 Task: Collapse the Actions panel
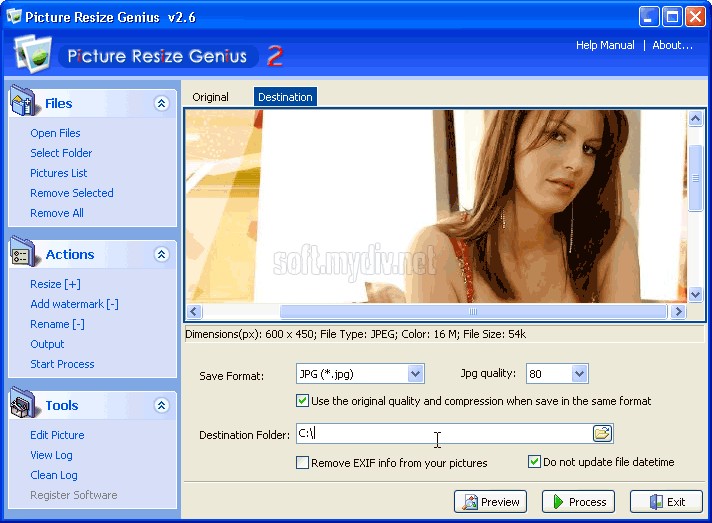pyautogui.click(x=161, y=254)
